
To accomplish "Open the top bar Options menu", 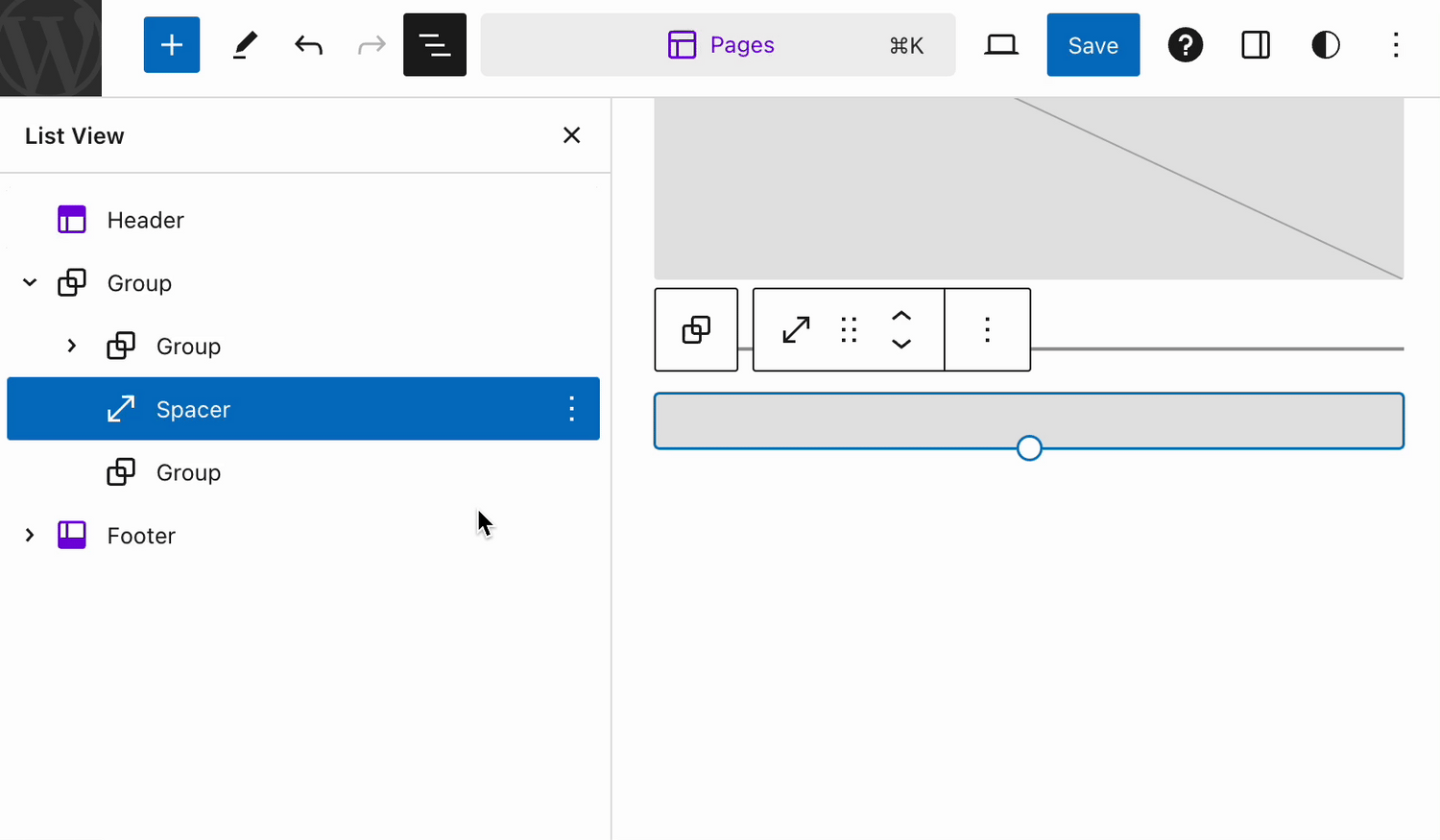I will (1395, 45).
